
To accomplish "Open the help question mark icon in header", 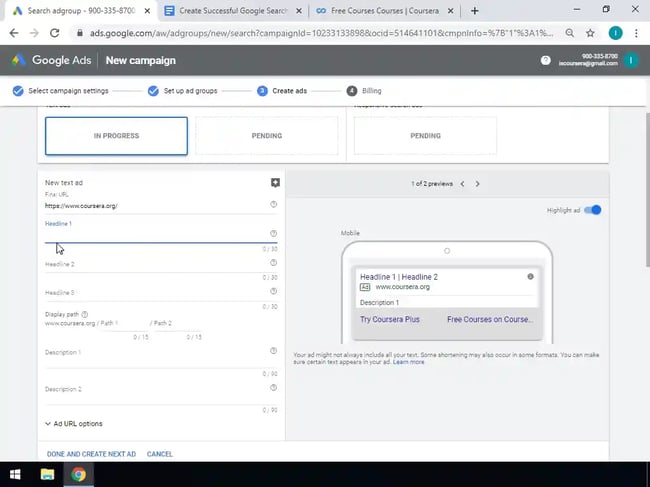I will click(x=546, y=61).
